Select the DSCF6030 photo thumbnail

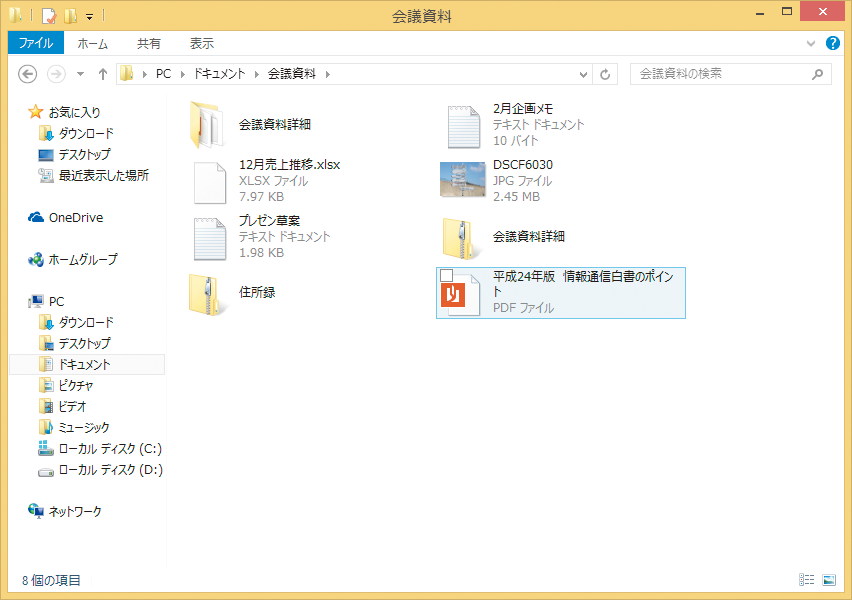(462, 179)
